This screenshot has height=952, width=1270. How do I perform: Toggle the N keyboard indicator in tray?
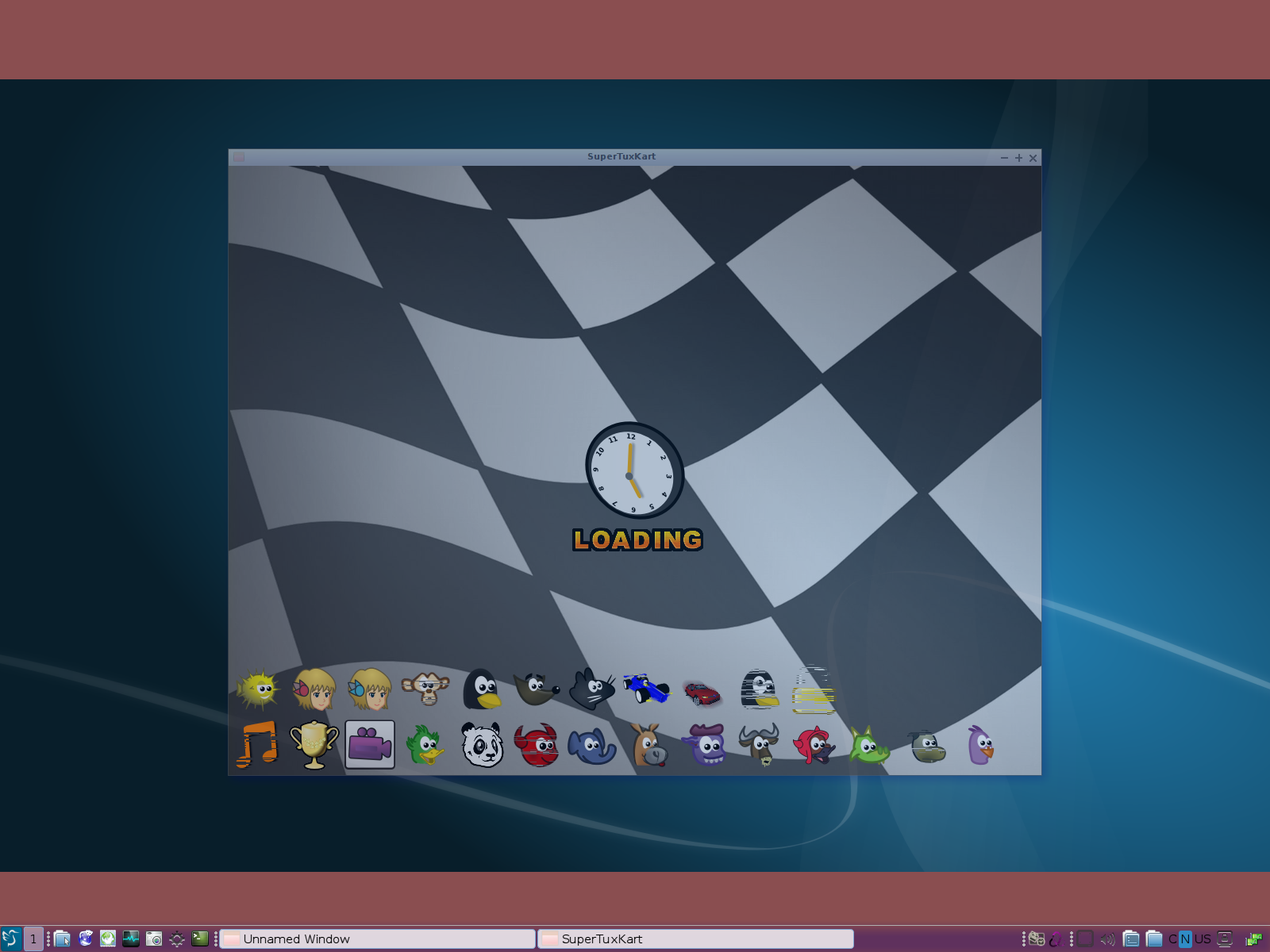coord(1185,939)
